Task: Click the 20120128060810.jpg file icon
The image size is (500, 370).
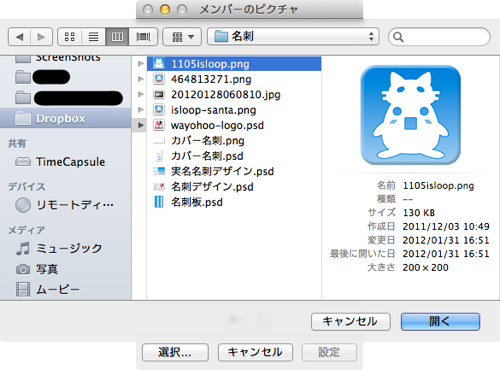Action: [159, 95]
